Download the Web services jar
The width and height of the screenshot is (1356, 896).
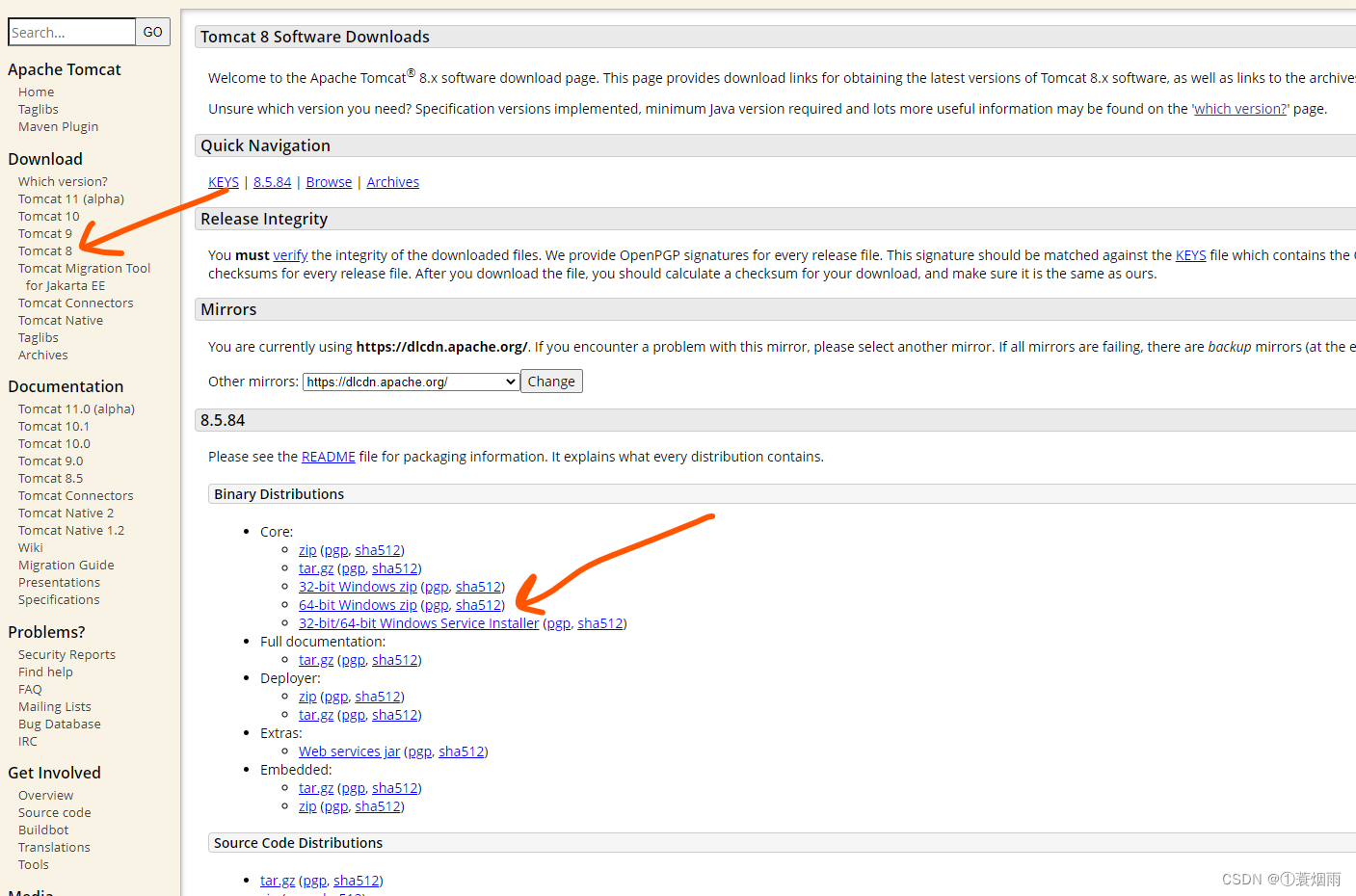click(349, 751)
